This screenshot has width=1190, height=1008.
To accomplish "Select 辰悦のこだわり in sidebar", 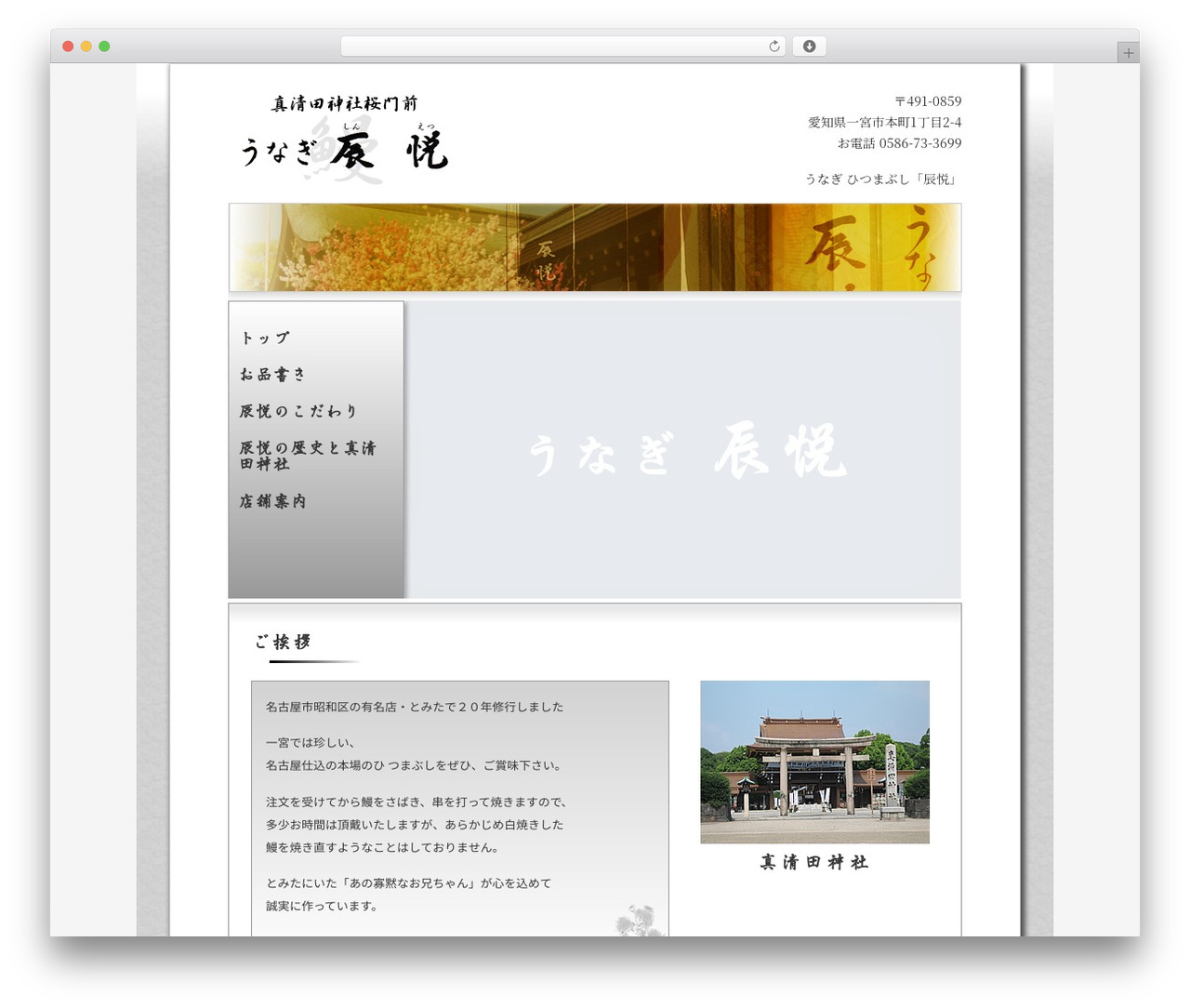I will pos(297,411).
